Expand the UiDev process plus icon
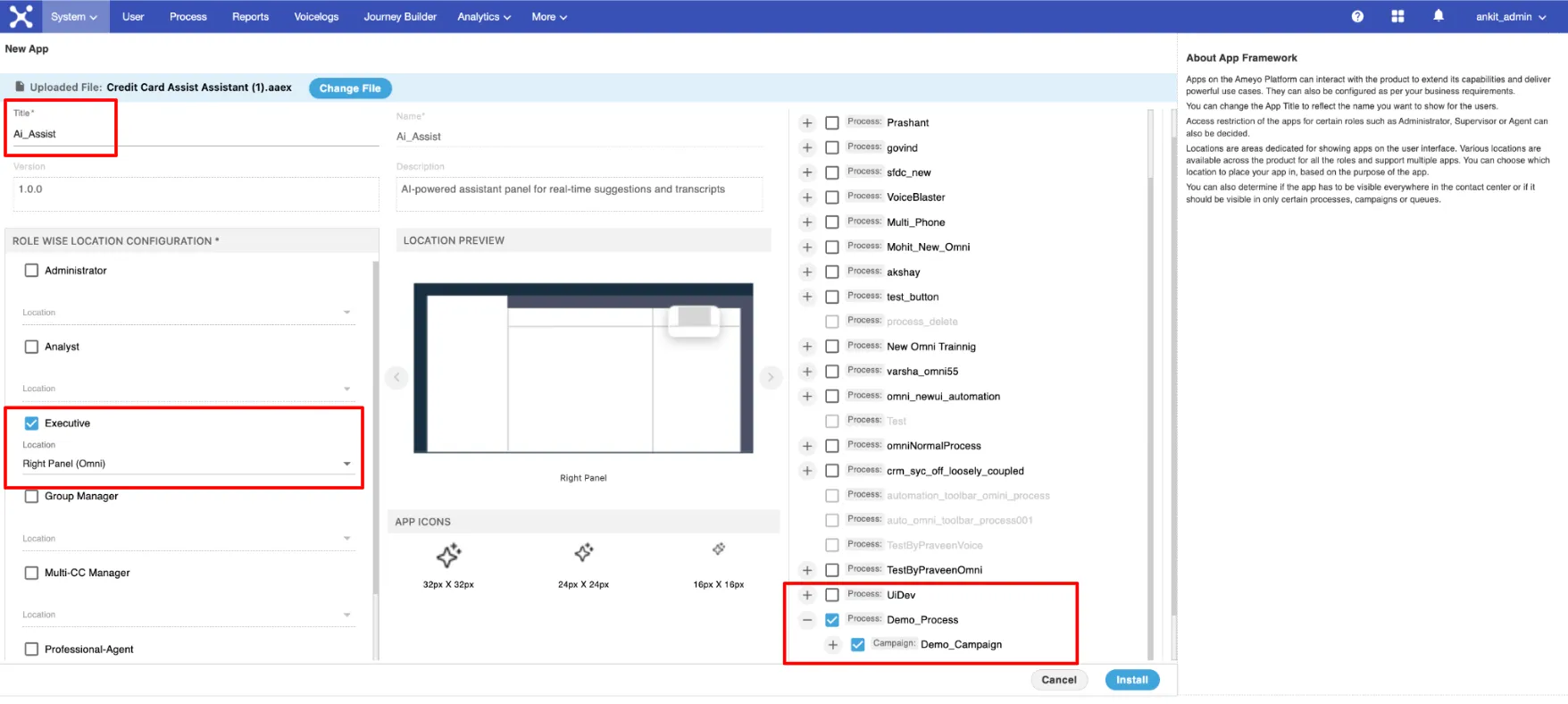 (807, 595)
